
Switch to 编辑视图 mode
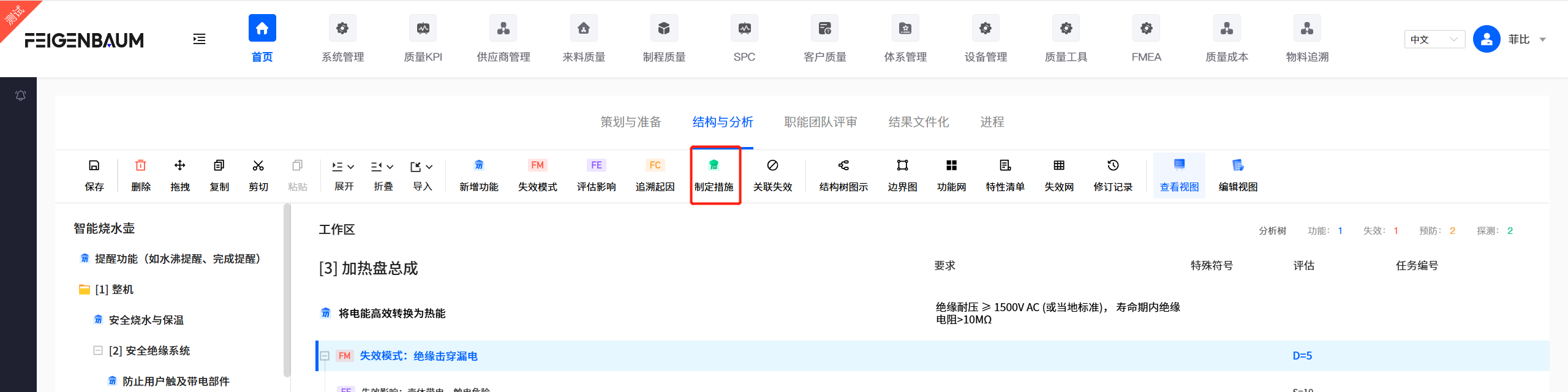(1238, 176)
